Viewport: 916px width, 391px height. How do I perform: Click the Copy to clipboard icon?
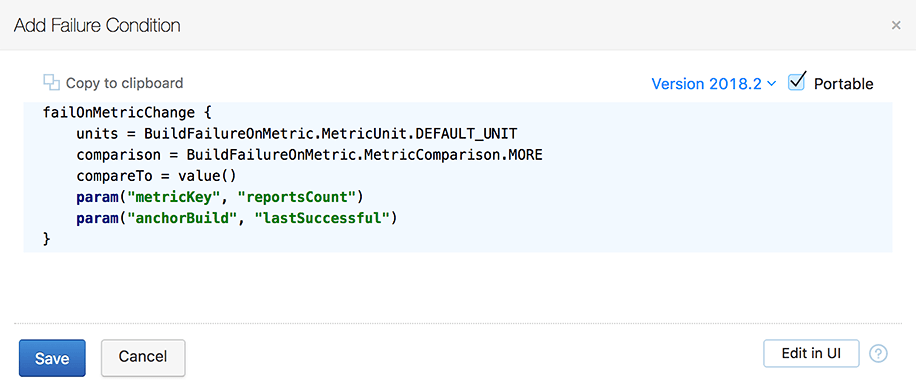52,83
